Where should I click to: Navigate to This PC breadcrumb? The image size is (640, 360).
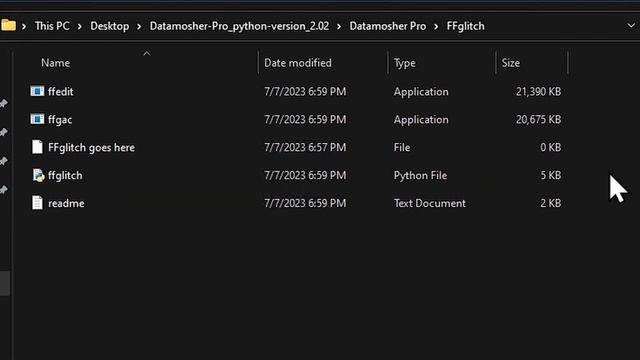52,26
